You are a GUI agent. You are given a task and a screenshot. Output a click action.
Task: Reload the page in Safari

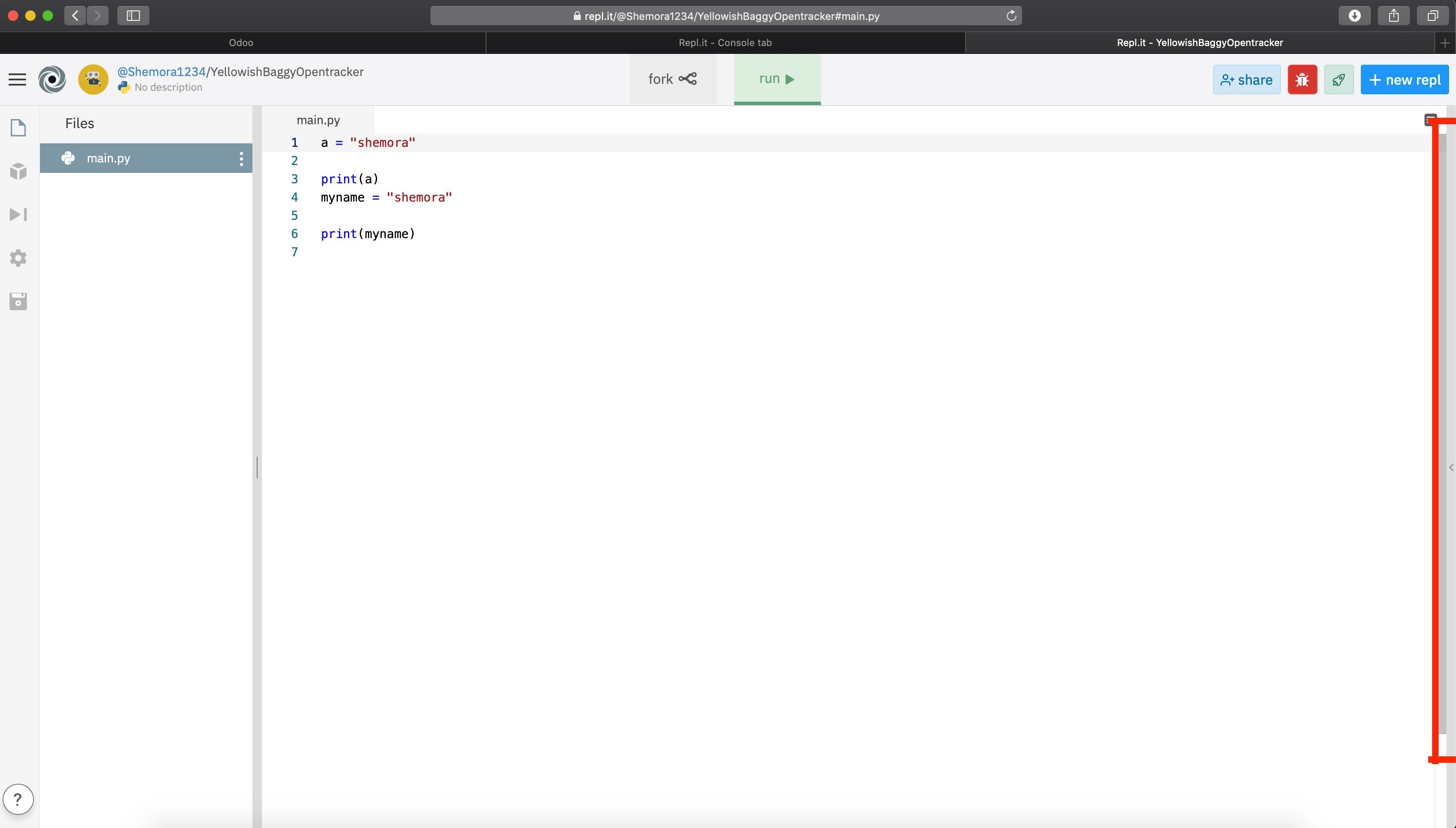1011,16
